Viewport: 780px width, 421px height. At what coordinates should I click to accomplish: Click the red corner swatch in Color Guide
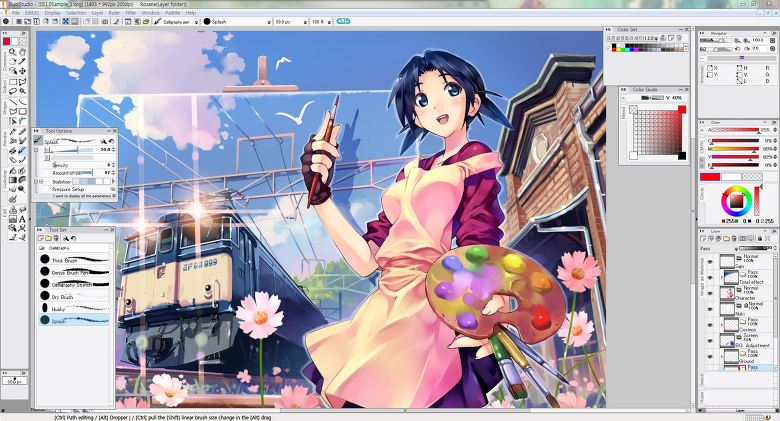[x=682, y=109]
